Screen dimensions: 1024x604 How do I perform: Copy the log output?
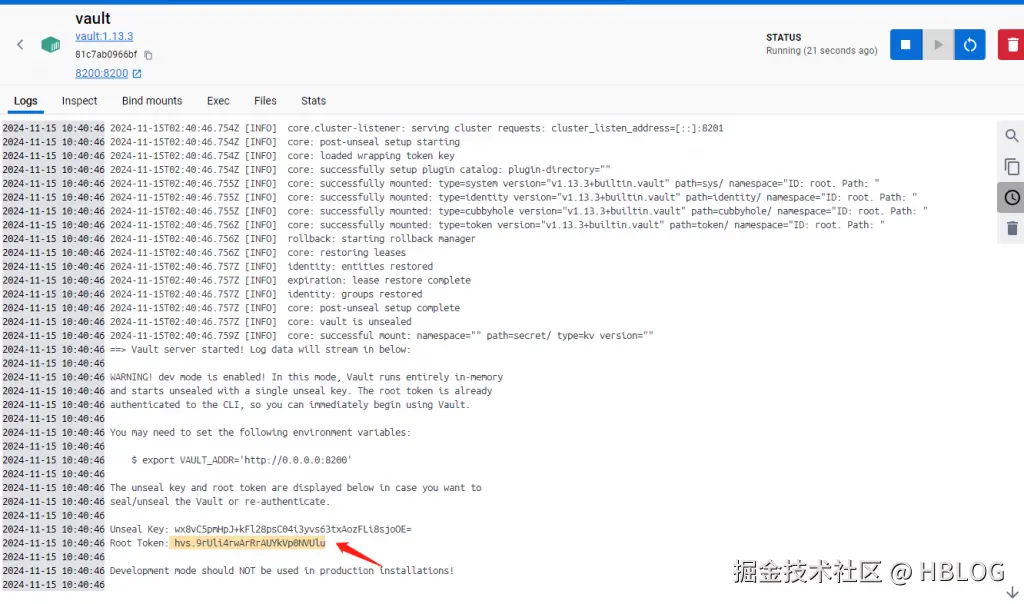pos(1011,166)
